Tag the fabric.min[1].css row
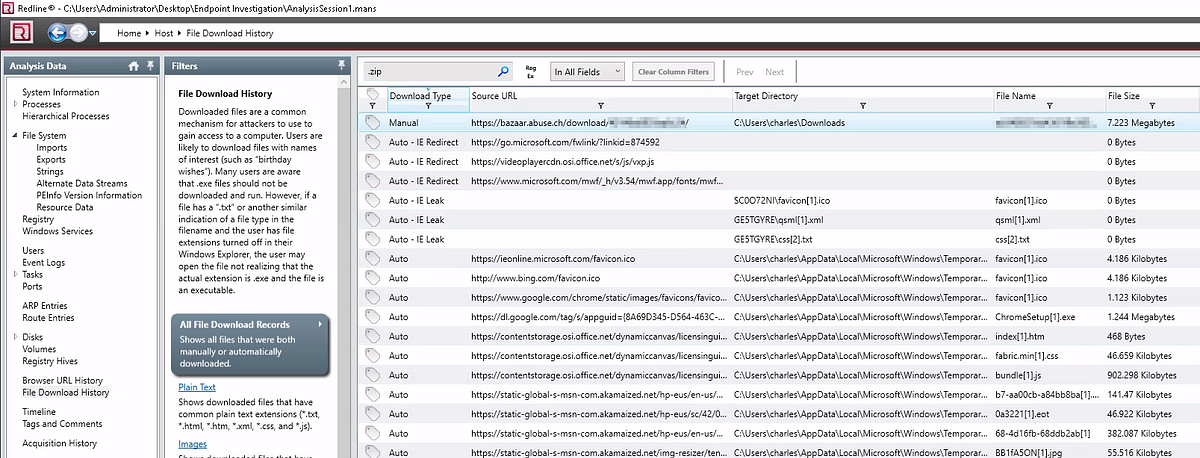Screen dimensions: 1200x458 (x=372, y=355)
